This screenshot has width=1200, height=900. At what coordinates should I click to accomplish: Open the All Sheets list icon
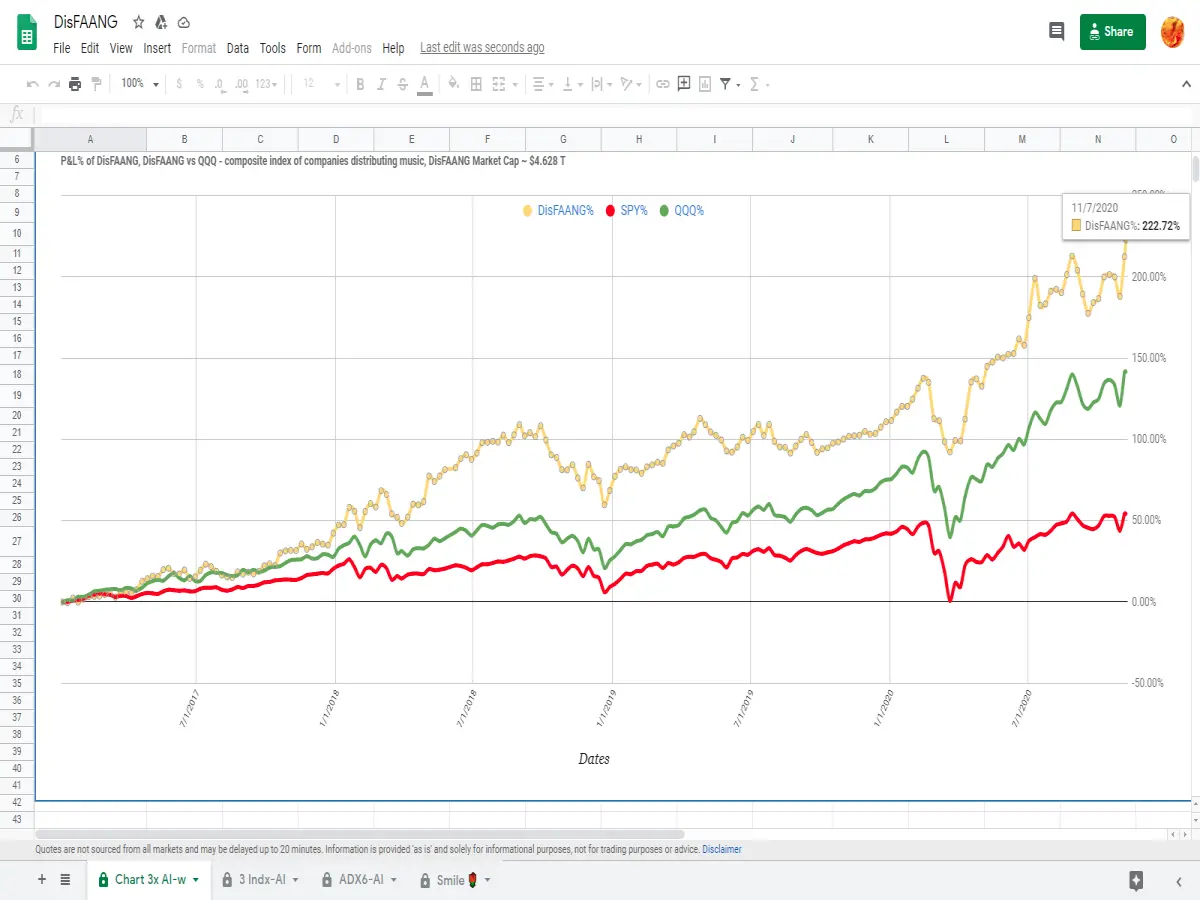pyautogui.click(x=65, y=879)
